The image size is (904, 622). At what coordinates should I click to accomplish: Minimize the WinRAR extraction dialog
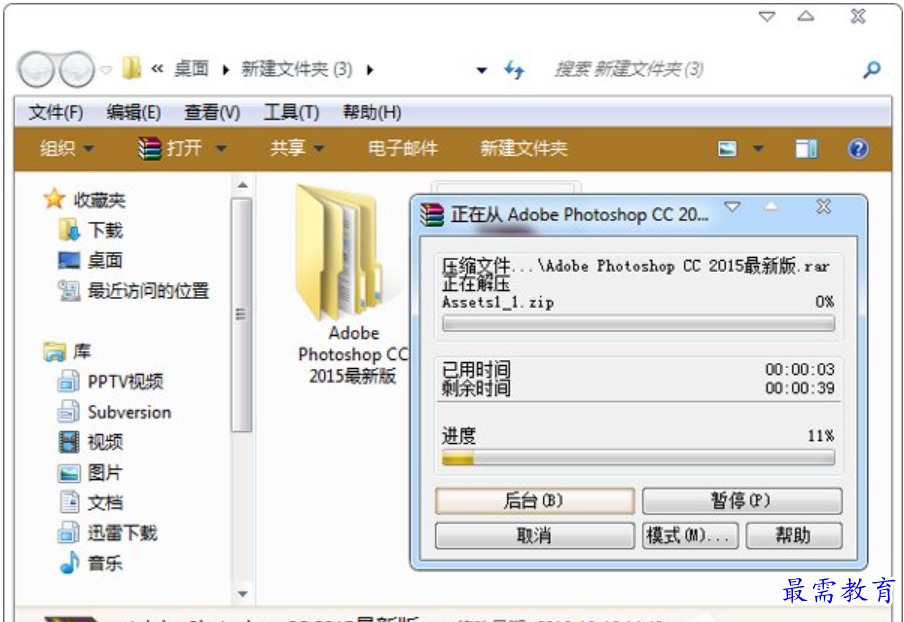click(733, 207)
